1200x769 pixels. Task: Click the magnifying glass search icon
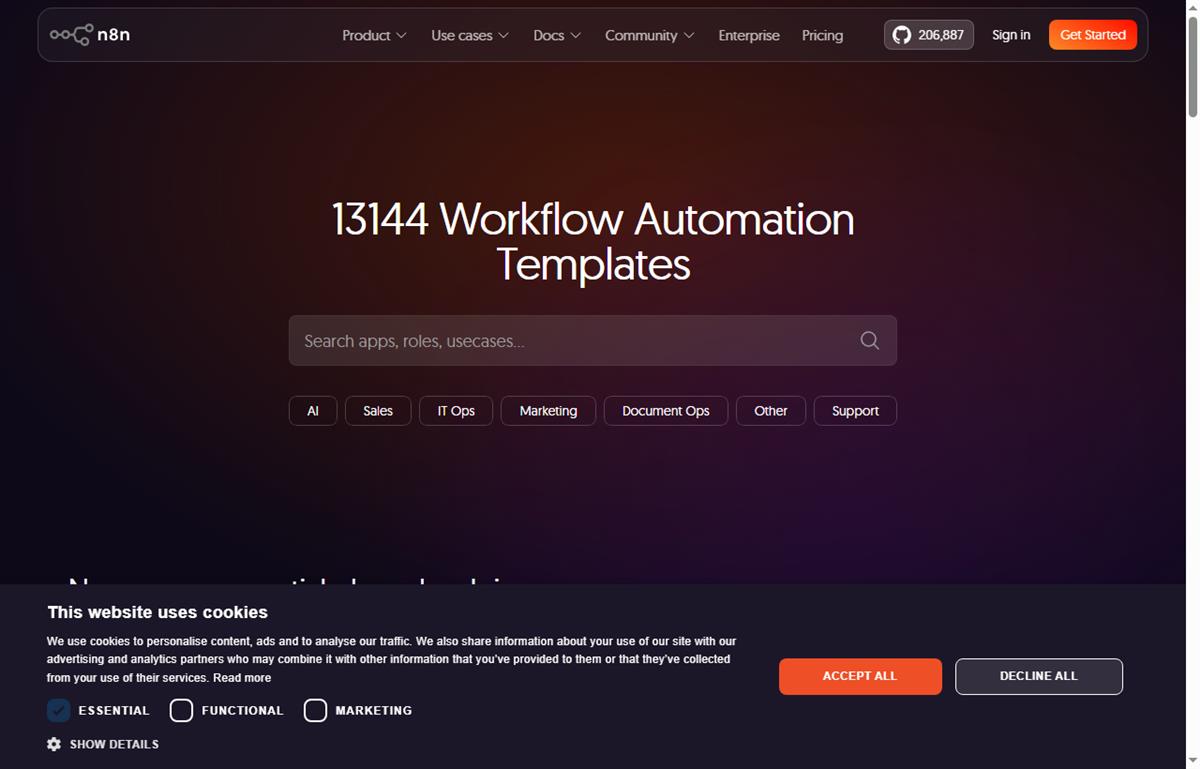pyautogui.click(x=870, y=341)
